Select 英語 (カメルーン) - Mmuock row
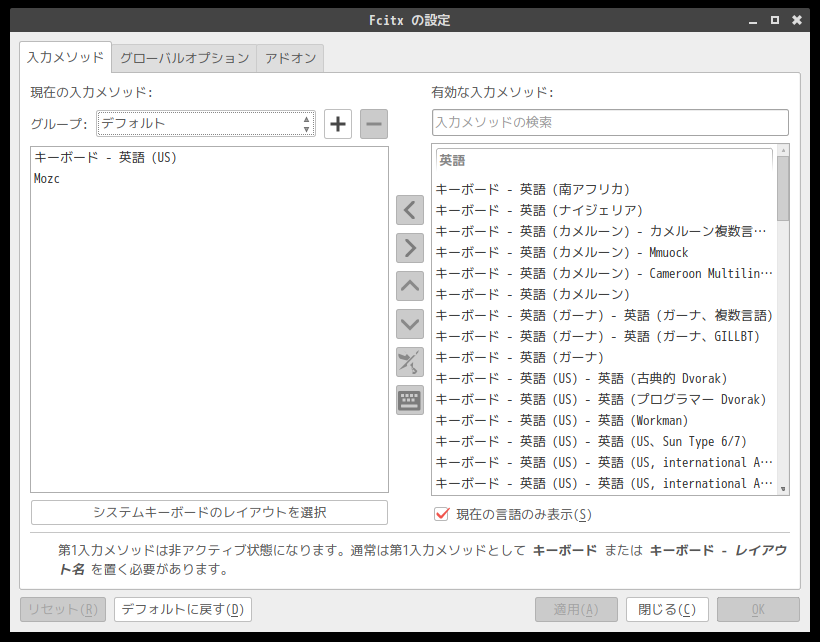This screenshot has height=642, width=820. coord(604,253)
